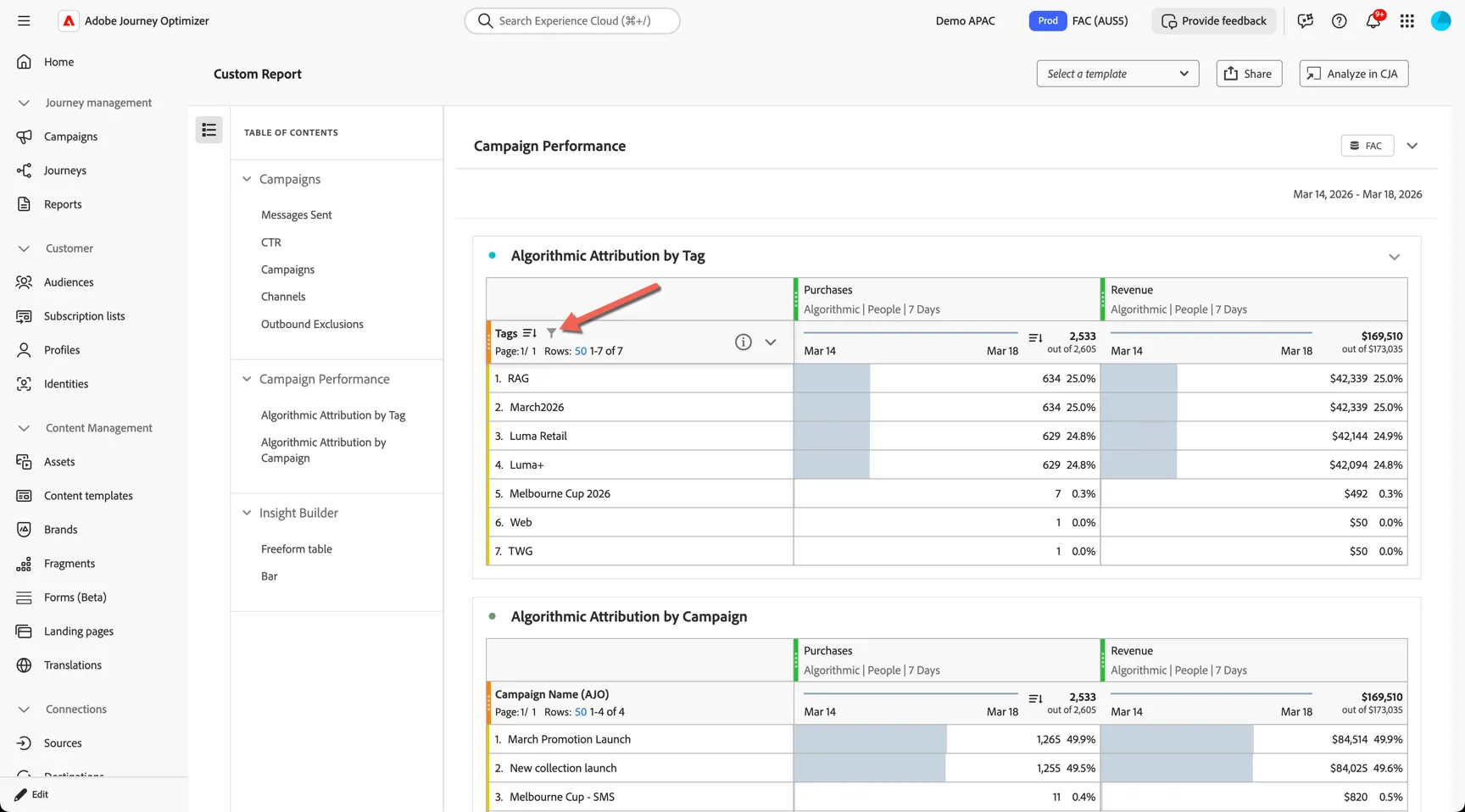
Task: Select Freeform table in table of contents
Action: pyautogui.click(x=297, y=548)
